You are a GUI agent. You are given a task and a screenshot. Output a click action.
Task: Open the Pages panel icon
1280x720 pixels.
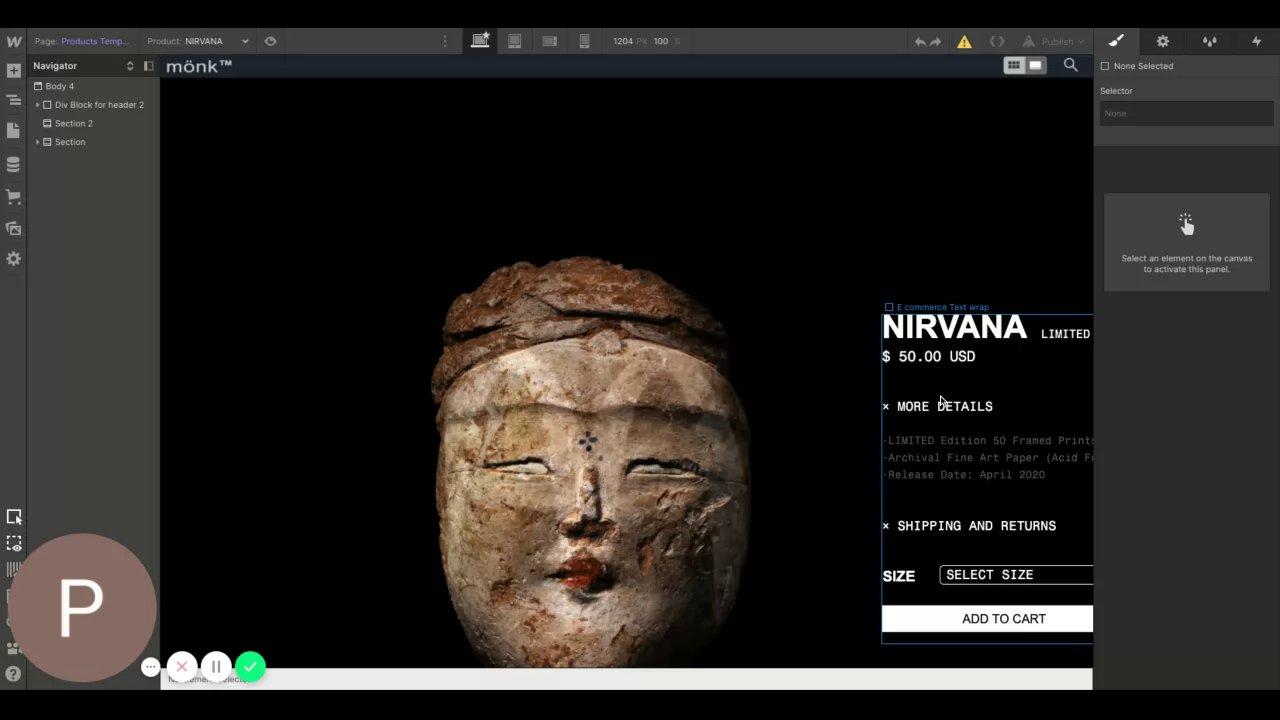point(13,131)
